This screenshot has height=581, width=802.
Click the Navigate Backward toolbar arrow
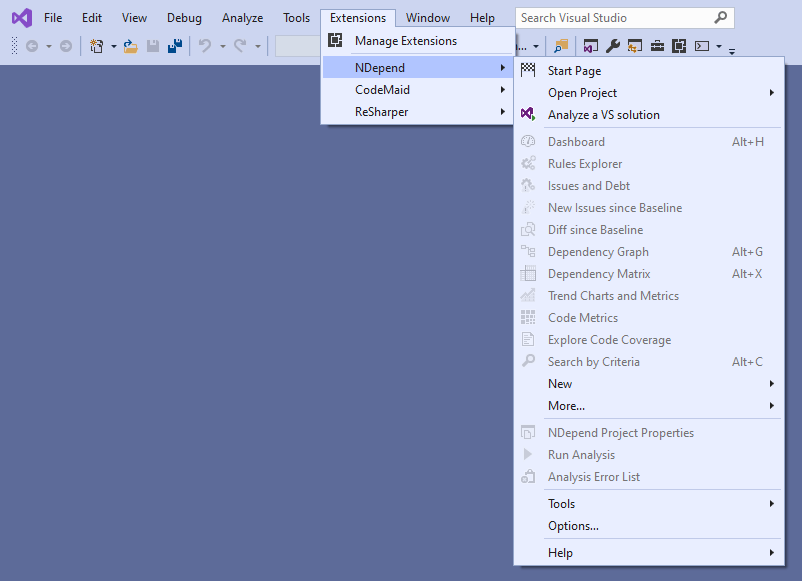point(32,47)
